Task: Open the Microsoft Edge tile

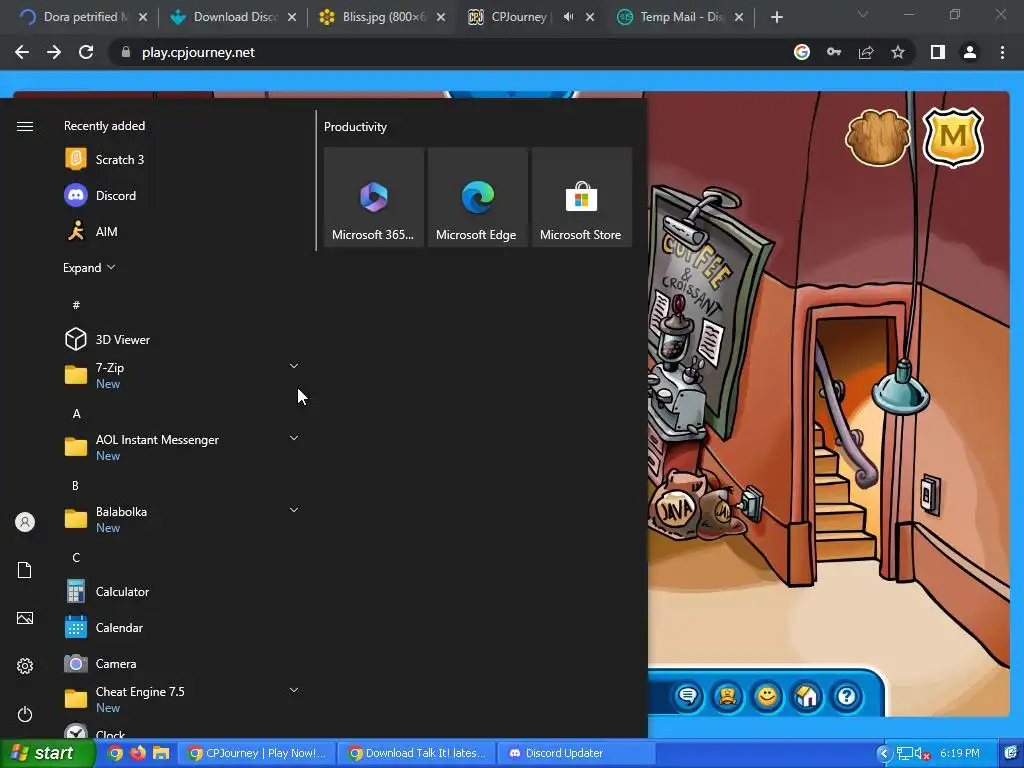Action: pyautogui.click(x=477, y=197)
